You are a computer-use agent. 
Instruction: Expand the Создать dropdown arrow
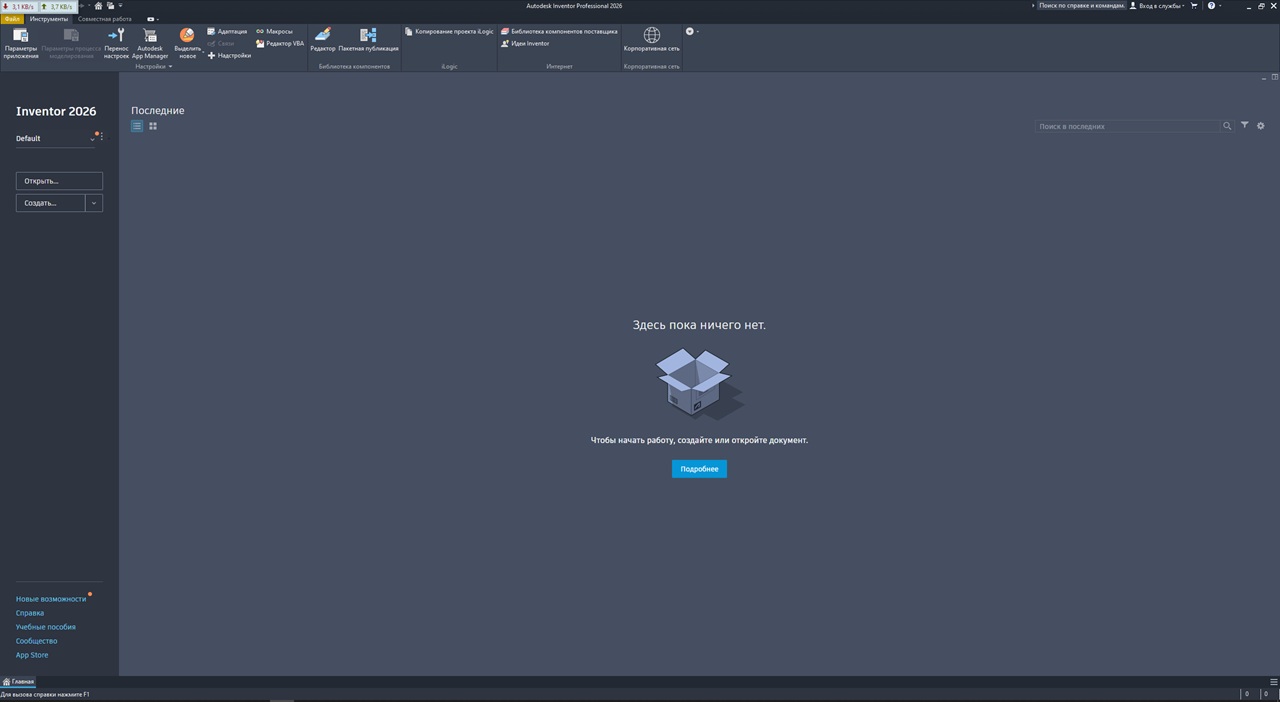94,203
